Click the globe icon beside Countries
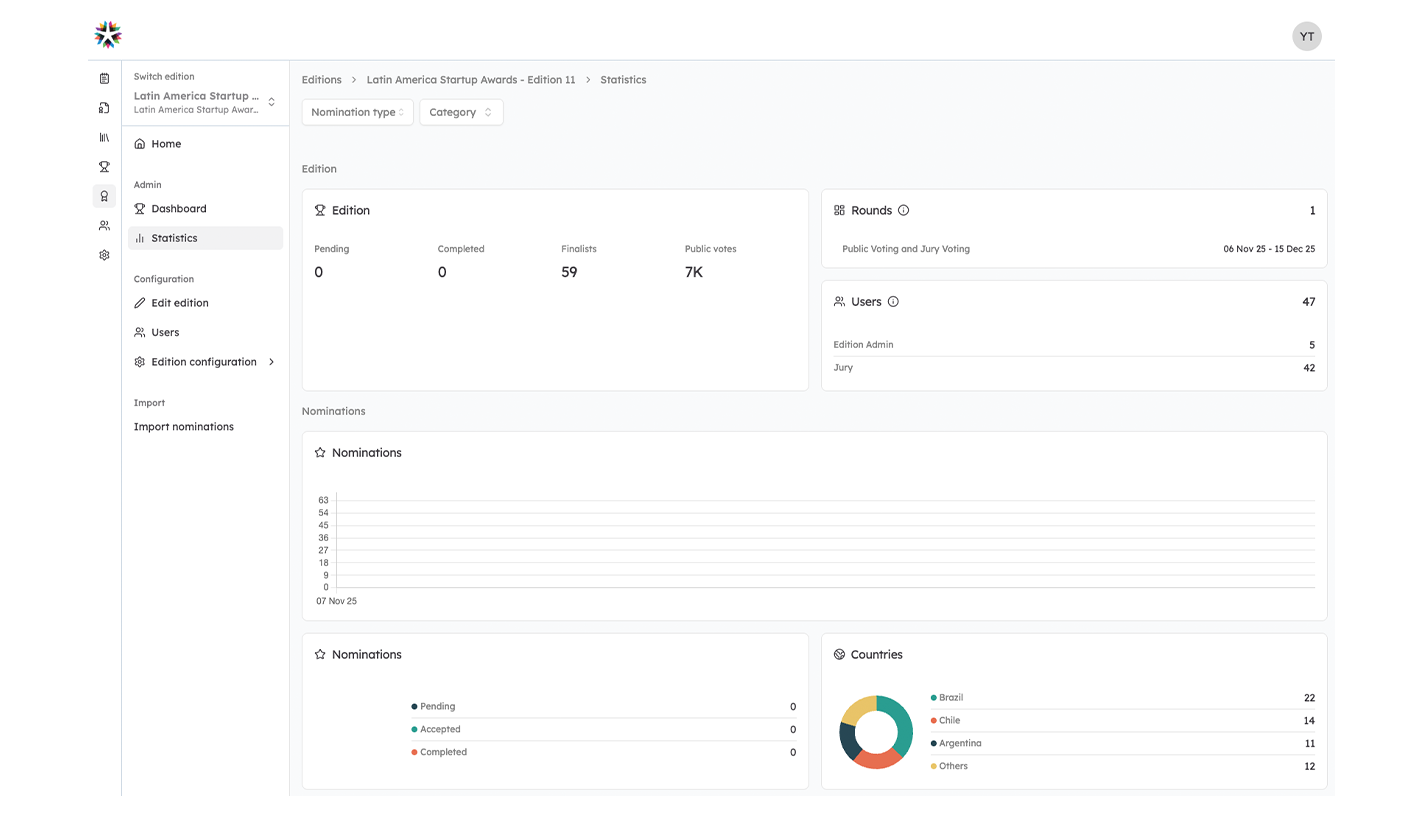This screenshot has height=815, width=1423. 839,655
